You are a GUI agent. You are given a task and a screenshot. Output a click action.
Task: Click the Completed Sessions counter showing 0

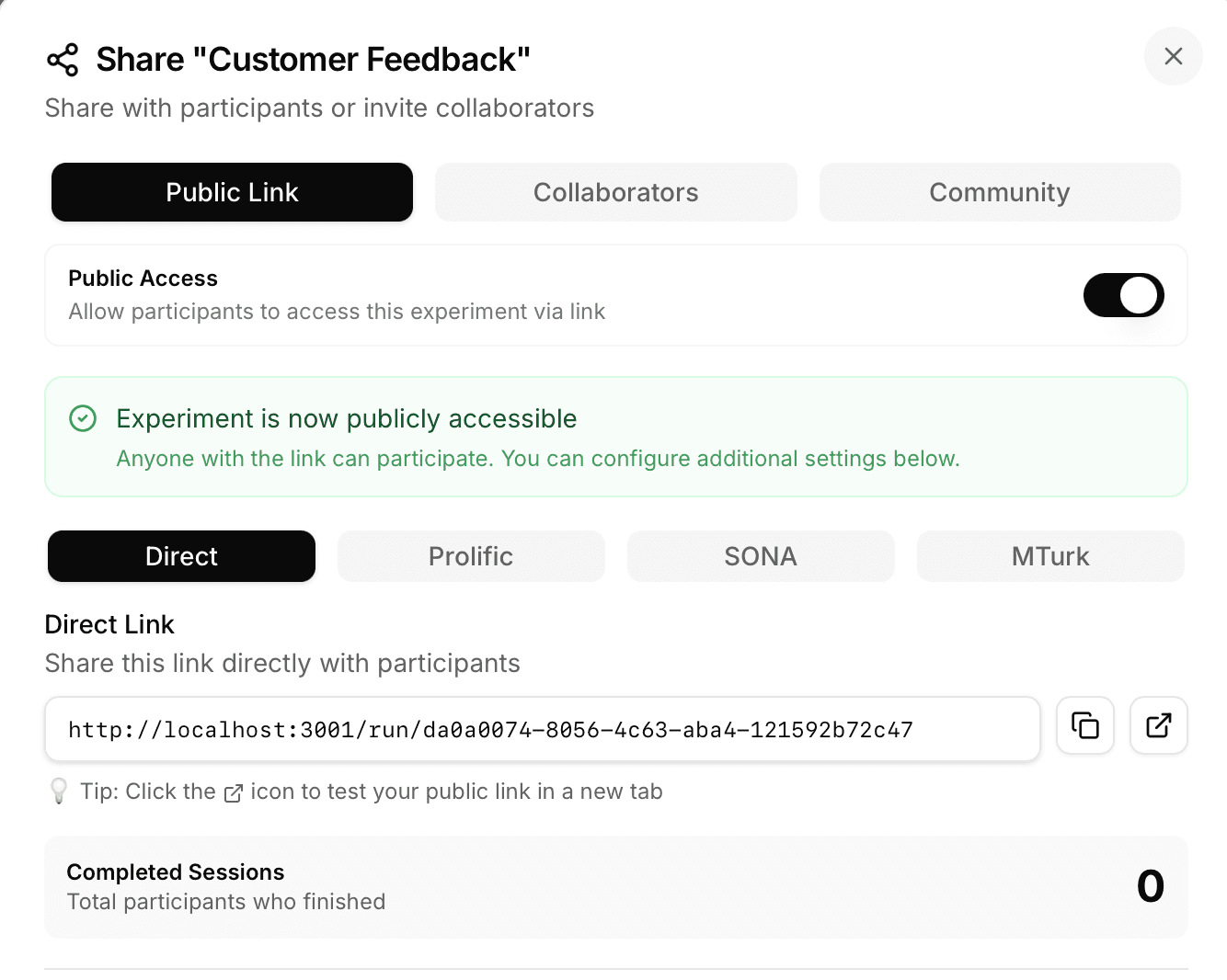click(x=1149, y=885)
